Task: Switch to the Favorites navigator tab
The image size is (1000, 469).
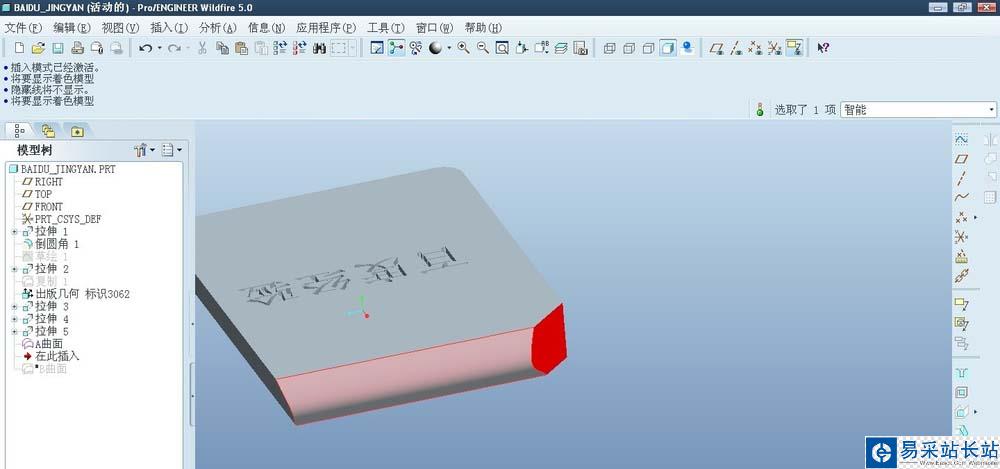Action: 77,131
